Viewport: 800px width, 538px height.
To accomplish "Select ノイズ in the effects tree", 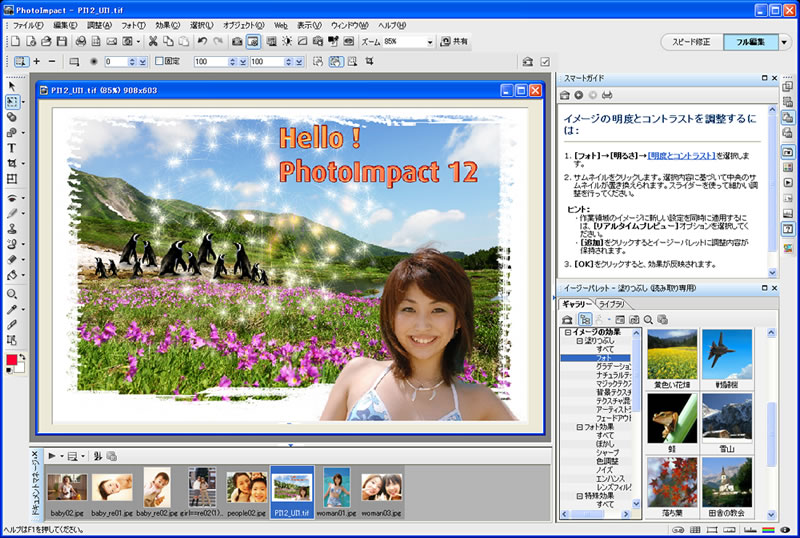I will coord(604,470).
